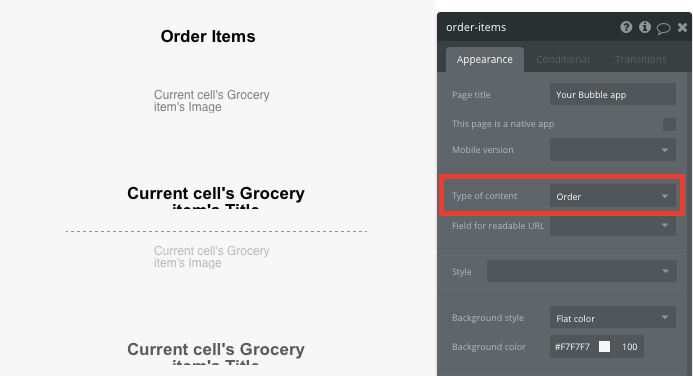The height and width of the screenshot is (376, 693).
Task: Open the help question mark icon
Action: pos(626,27)
